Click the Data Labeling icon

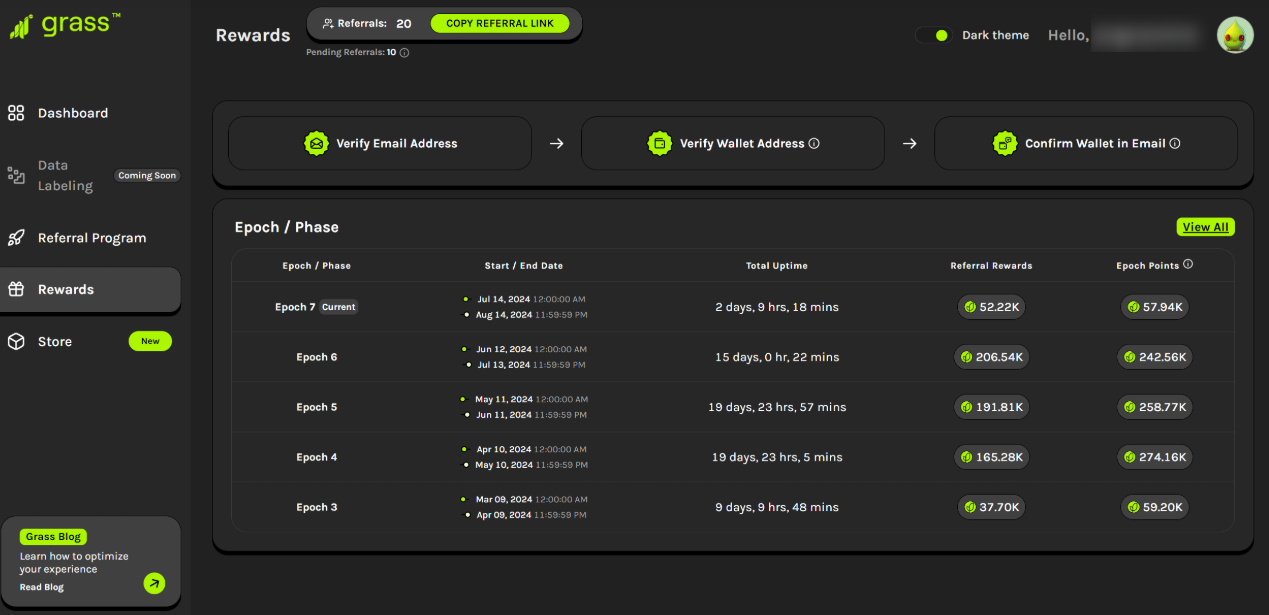[x=16, y=176]
